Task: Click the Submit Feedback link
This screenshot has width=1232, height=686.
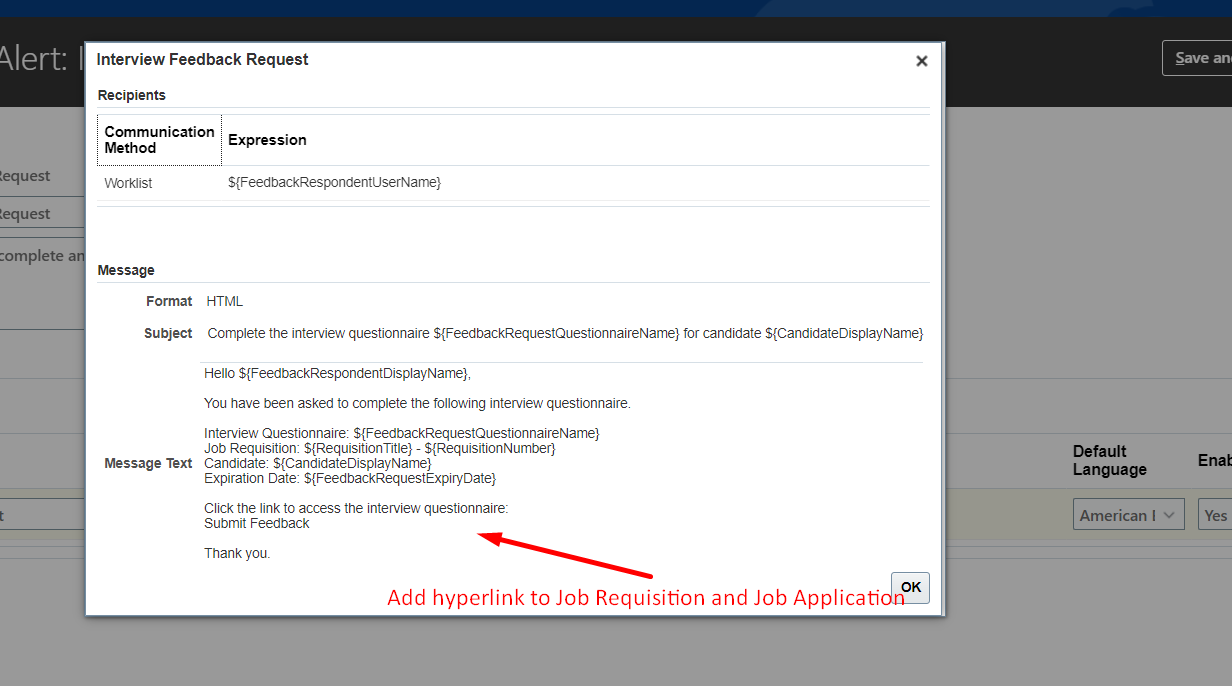Action: (x=256, y=522)
